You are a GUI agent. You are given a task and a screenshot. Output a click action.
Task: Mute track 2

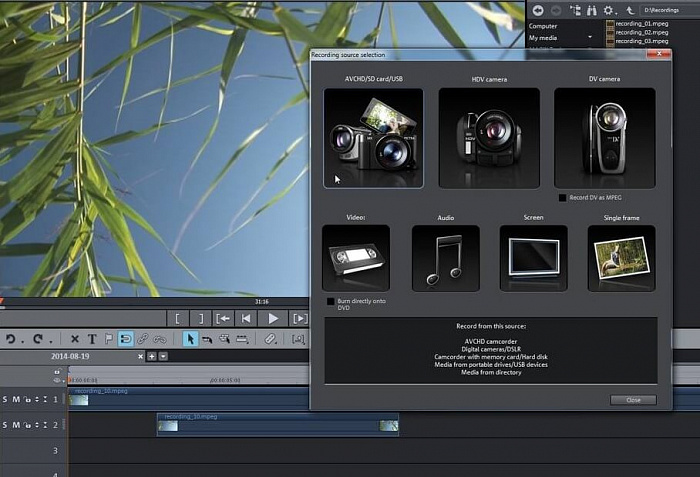point(16,425)
